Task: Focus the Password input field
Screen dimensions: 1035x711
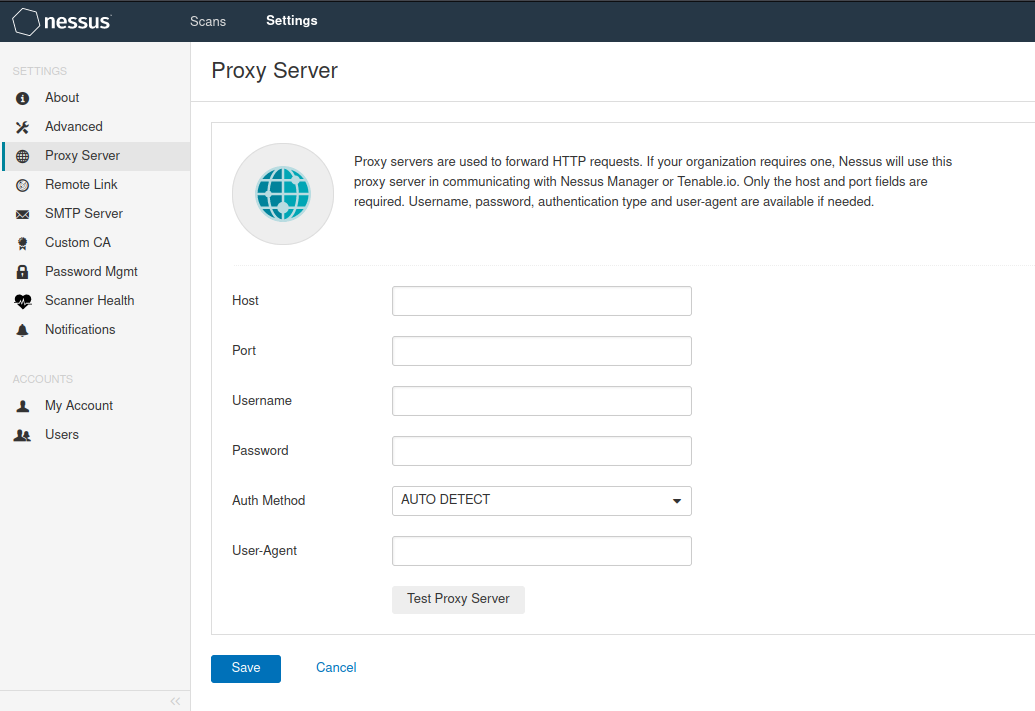Action: tap(542, 451)
